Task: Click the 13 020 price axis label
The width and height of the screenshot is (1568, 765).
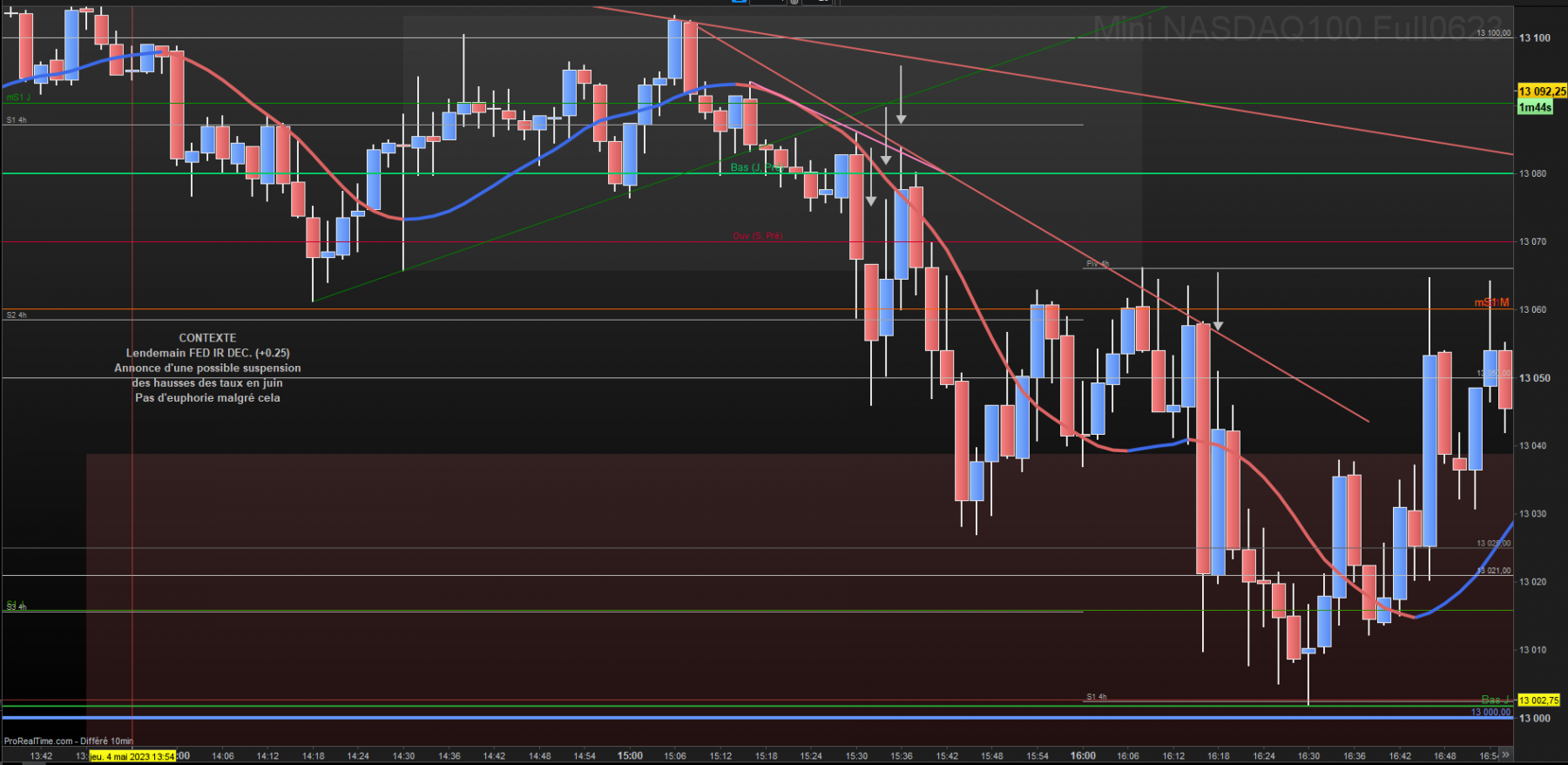Action: click(x=1533, y=581)
